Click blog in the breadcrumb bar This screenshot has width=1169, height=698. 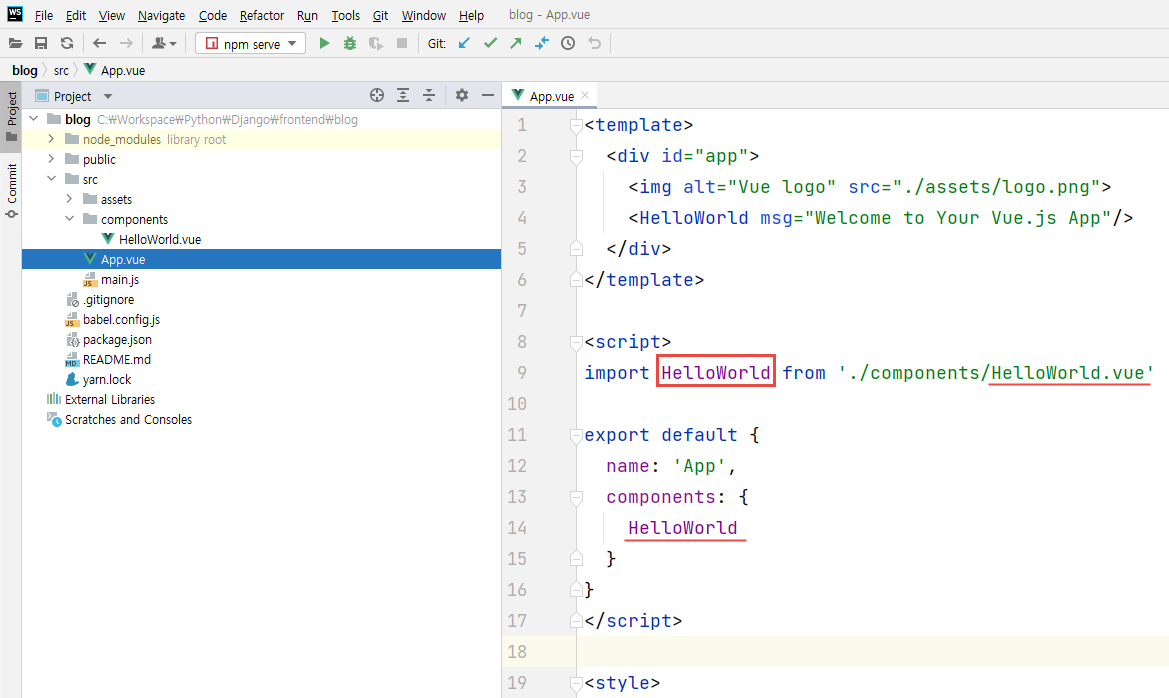(25, 70)
